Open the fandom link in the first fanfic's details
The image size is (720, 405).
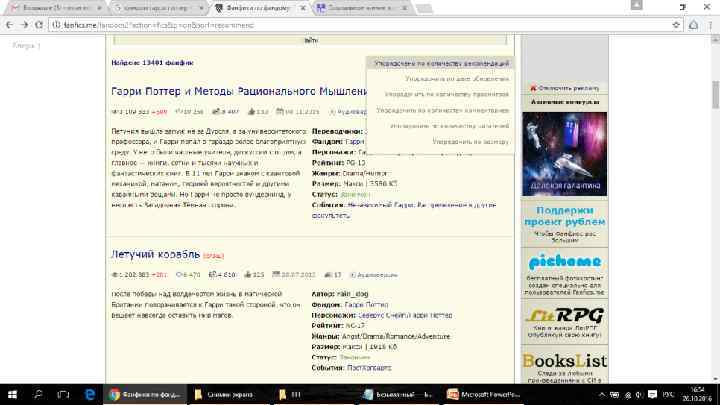click(x=355, y=142)
